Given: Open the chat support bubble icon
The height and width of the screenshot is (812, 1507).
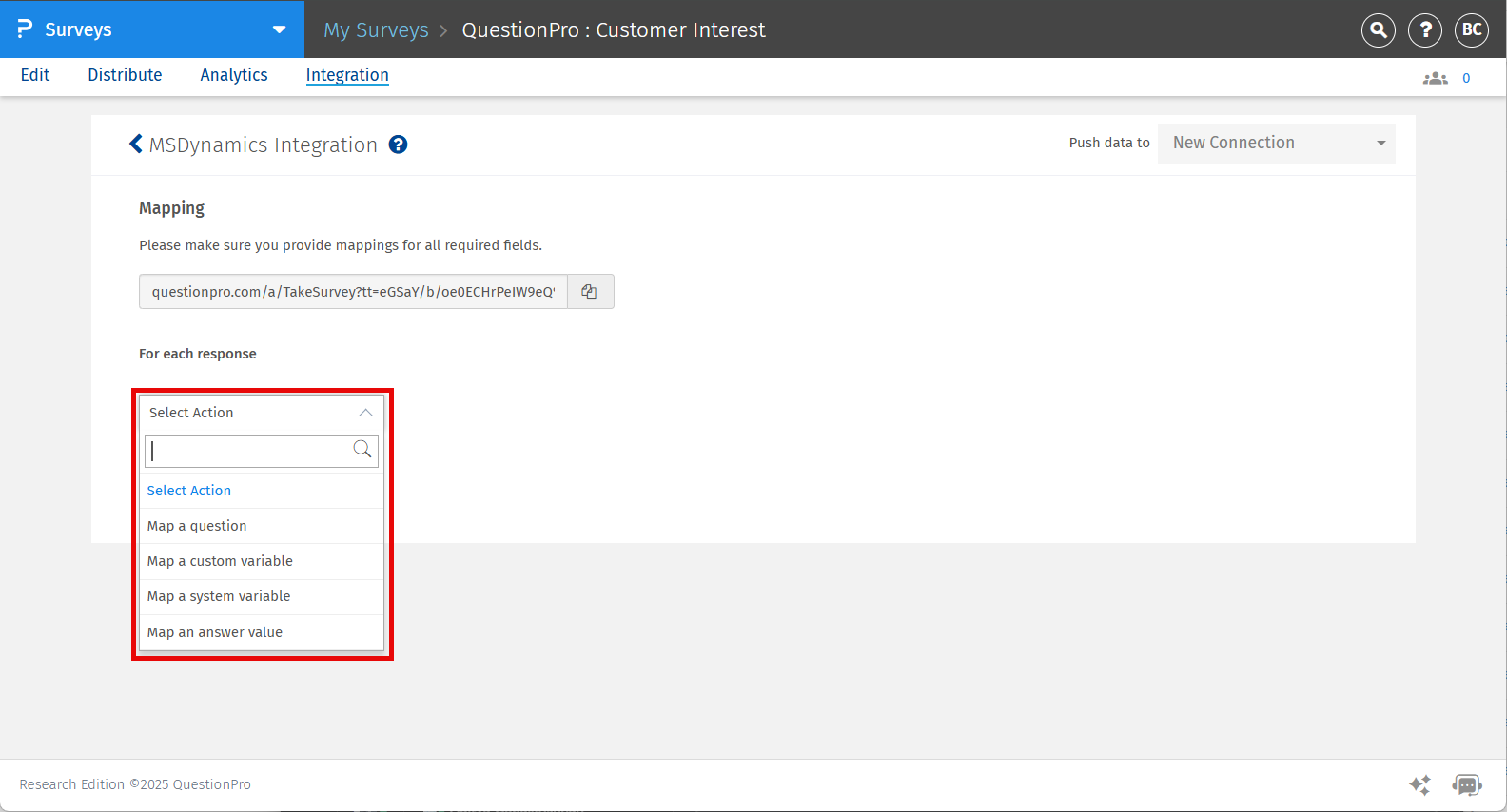Looking at the screenshot, I should click(x=1467, y=784).
